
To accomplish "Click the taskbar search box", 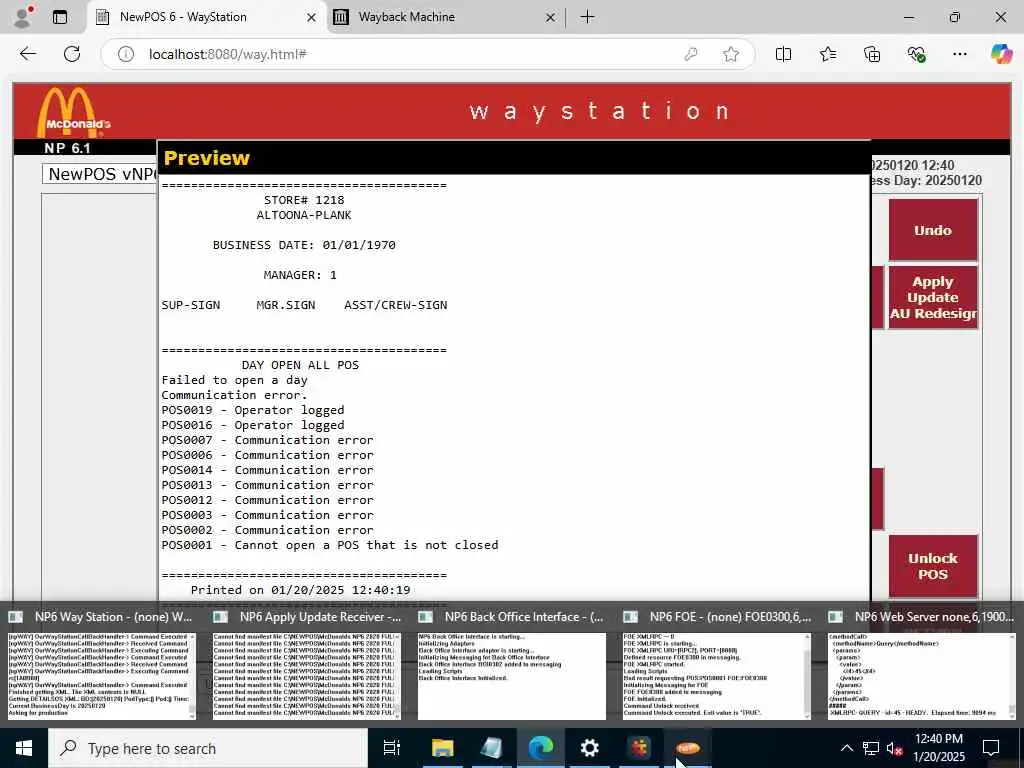I will (x=208, y=748).
